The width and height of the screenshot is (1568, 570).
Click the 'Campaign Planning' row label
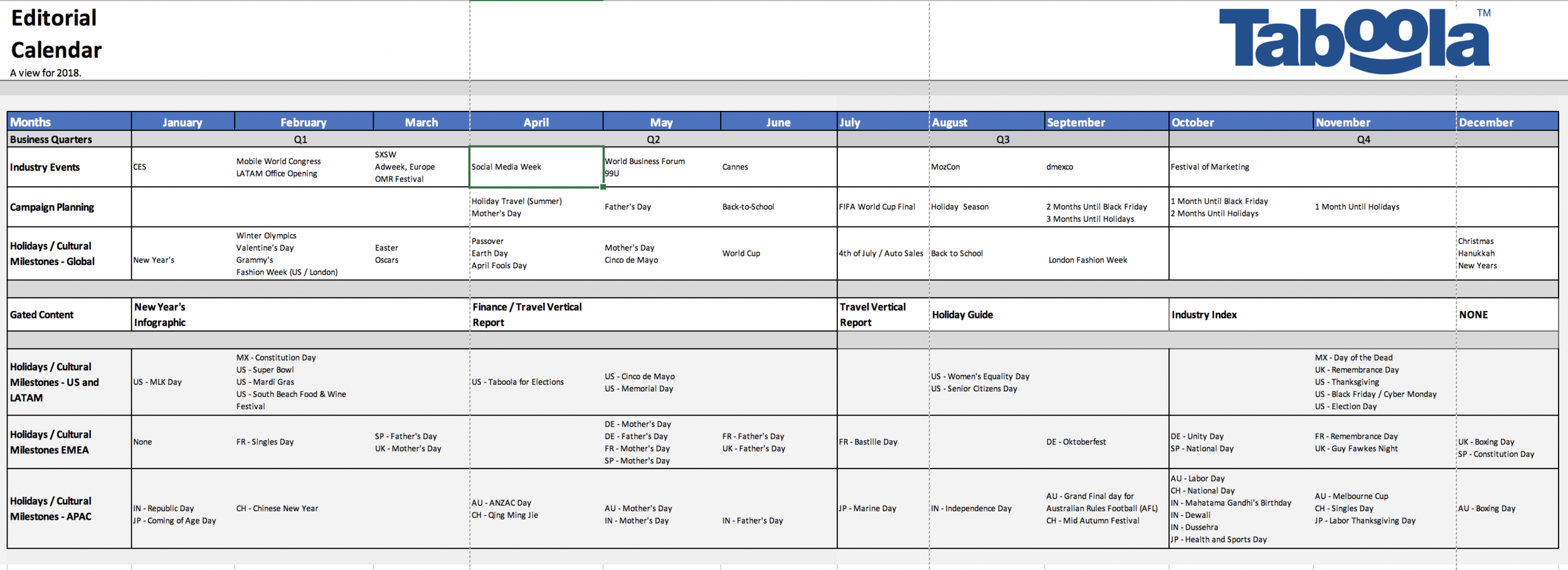pyautogui.click(x=69, y=207)
